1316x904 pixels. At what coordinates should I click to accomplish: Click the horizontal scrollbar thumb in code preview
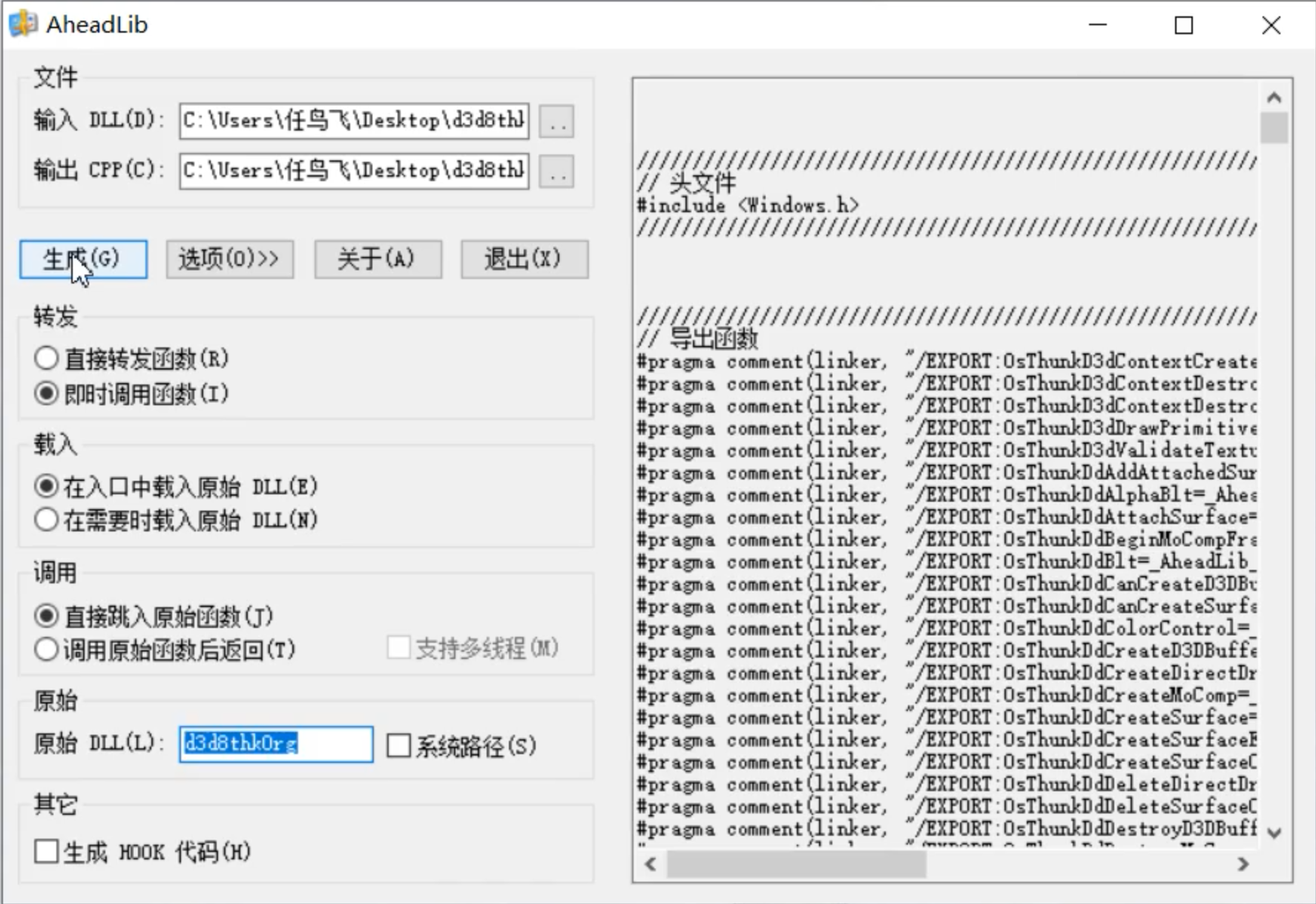point(796,864)
